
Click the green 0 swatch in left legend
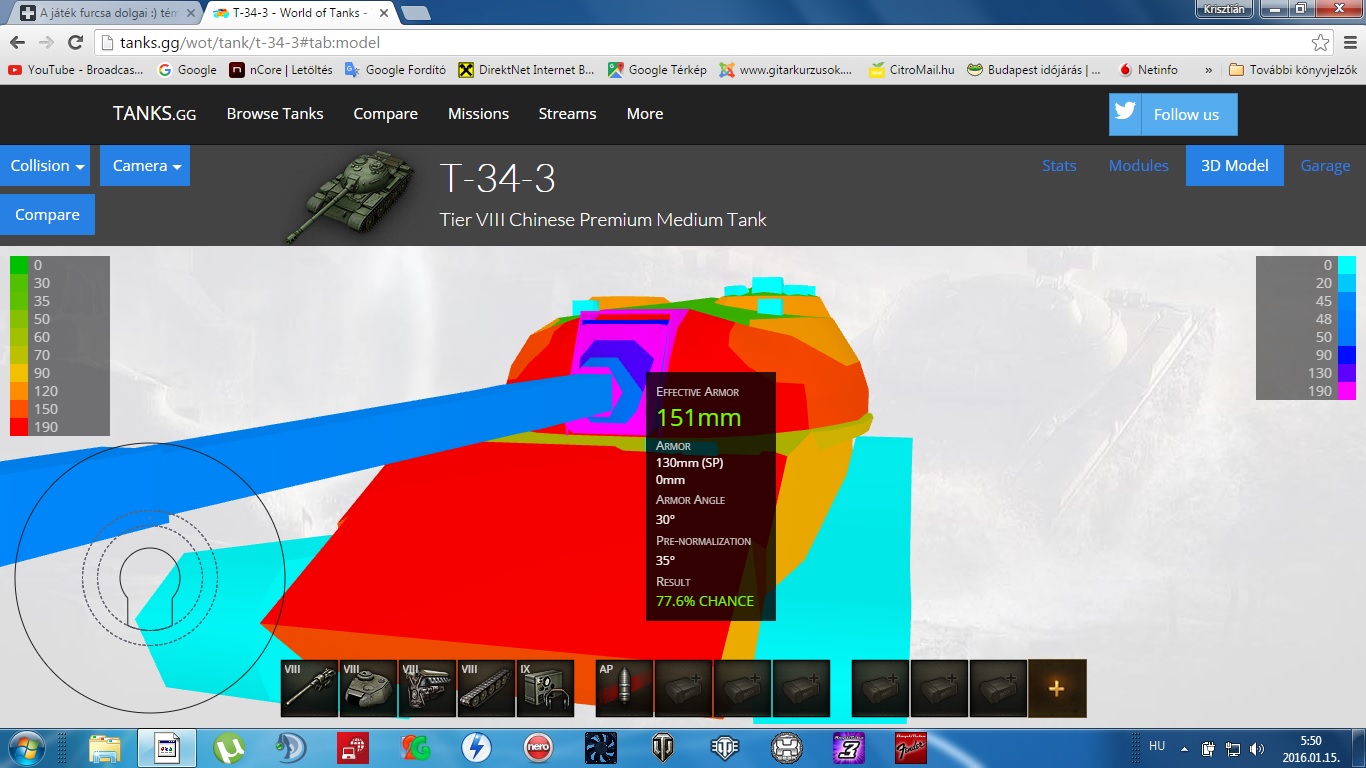[x=20, y=265]
